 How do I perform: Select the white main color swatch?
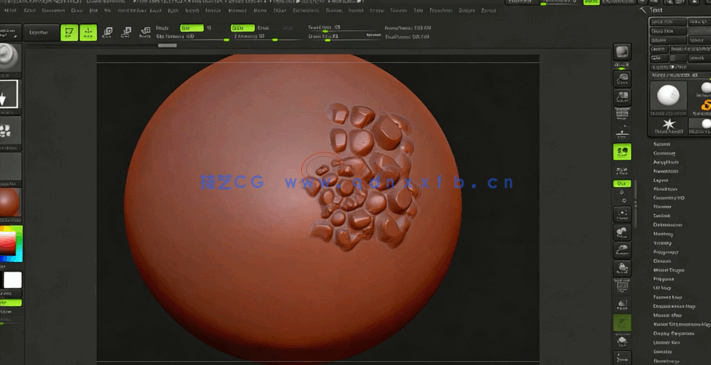tap(13, 280)
